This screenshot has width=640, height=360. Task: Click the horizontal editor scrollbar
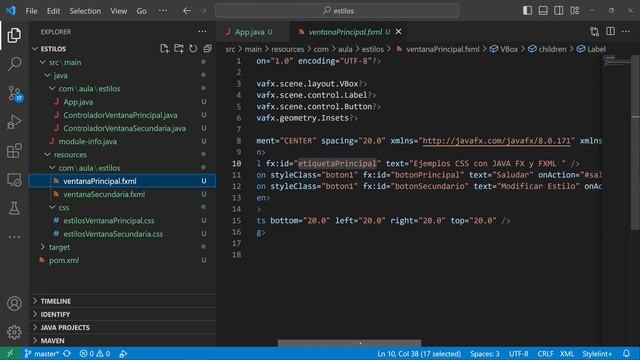[x=349, y=343]
